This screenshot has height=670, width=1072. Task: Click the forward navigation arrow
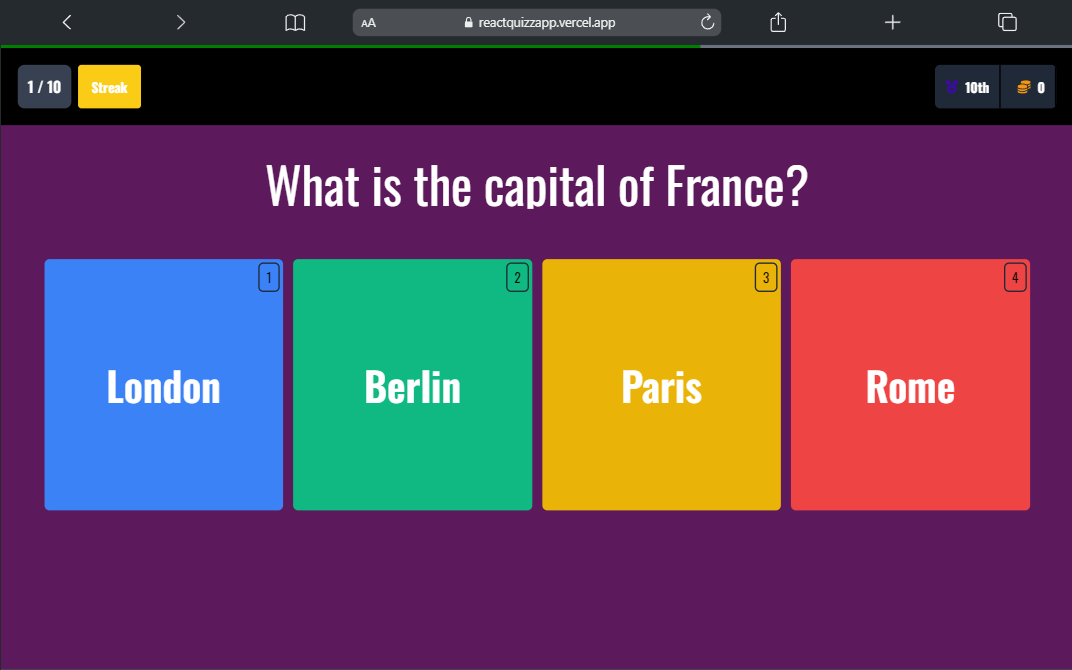(179, 22)
